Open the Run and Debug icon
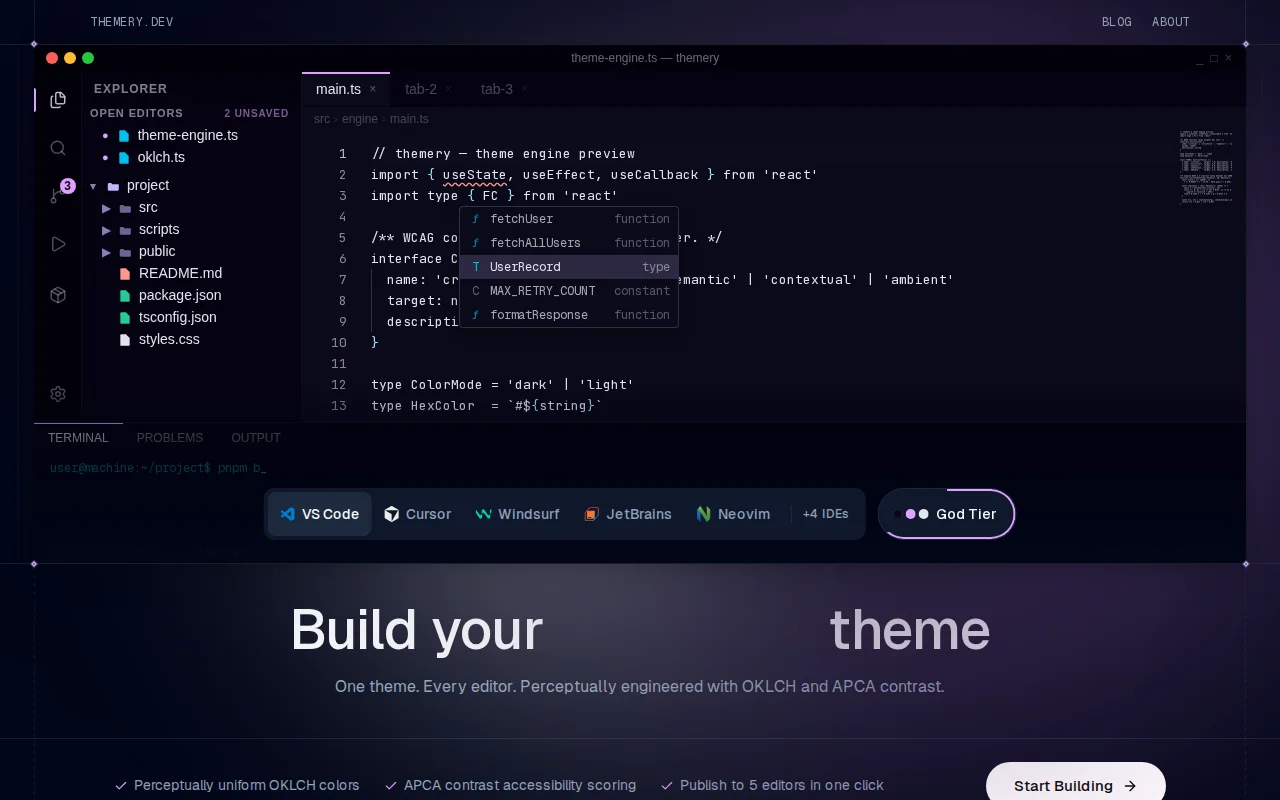Image resolution: width=1280 pixels, height=800 pixels. (58, 244)
